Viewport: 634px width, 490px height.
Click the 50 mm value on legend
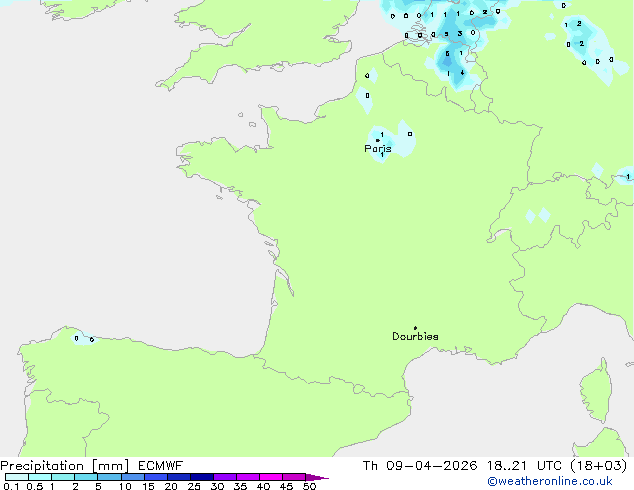click(x=309, y=487)
